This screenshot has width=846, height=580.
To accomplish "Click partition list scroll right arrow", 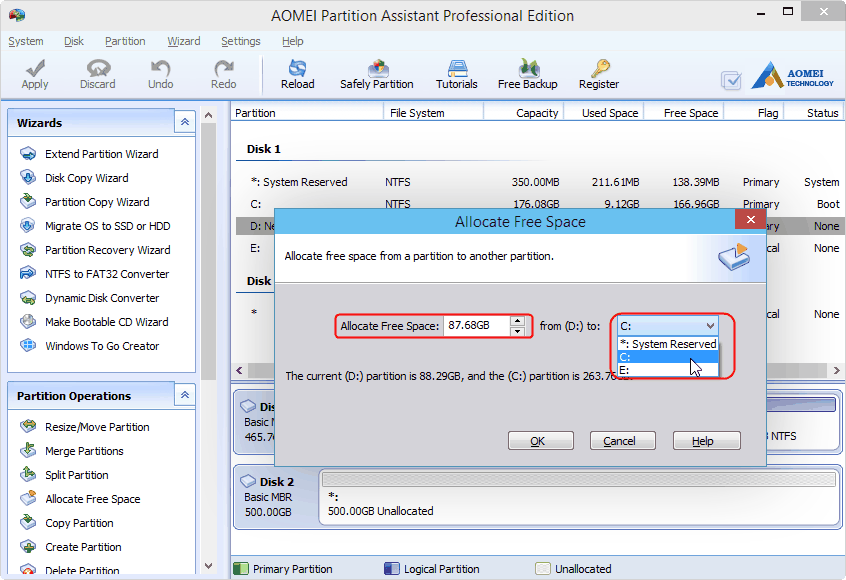I will (x=836, y=371).
